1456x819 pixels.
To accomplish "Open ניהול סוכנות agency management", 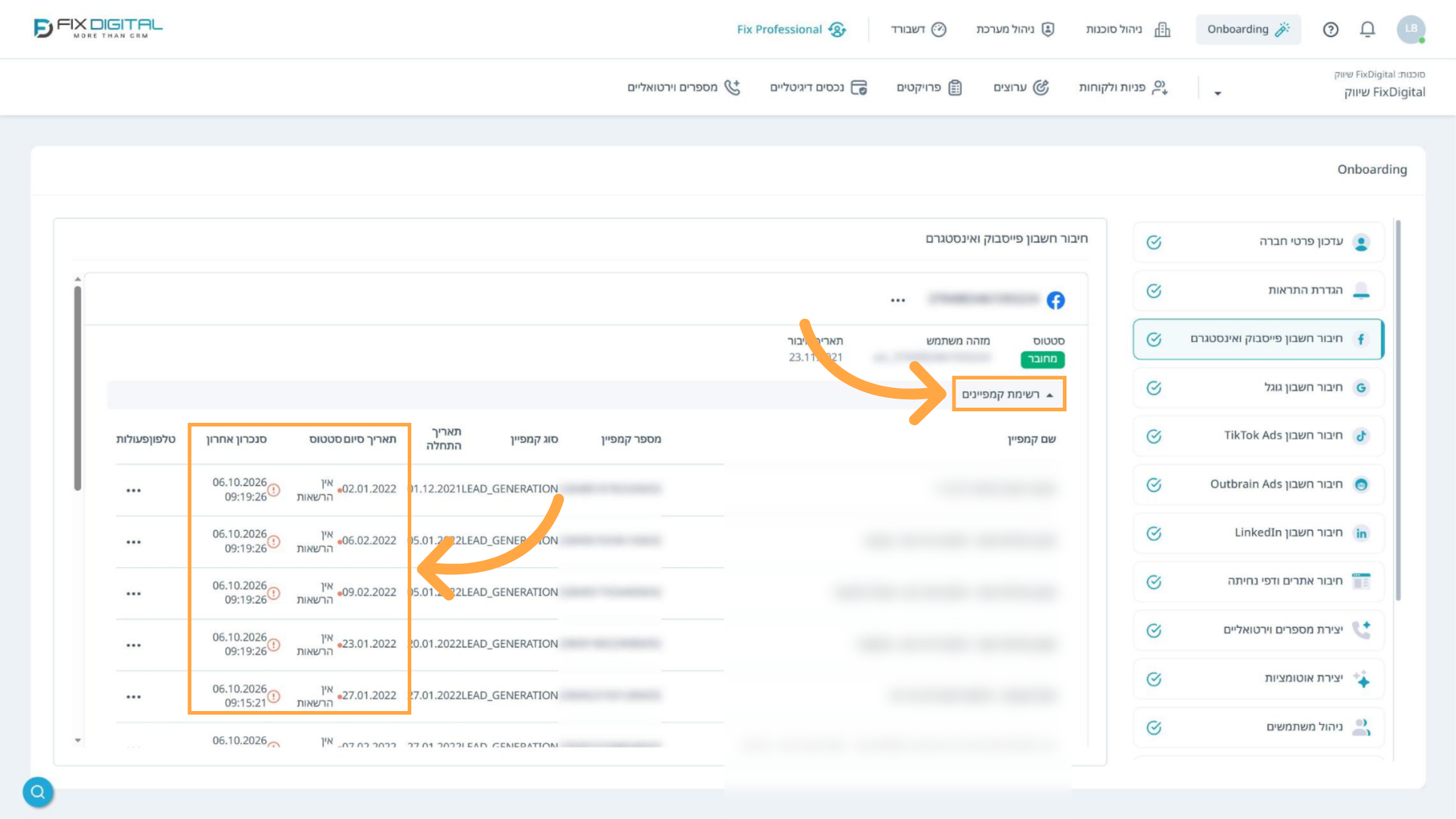I will (1128, 29).
